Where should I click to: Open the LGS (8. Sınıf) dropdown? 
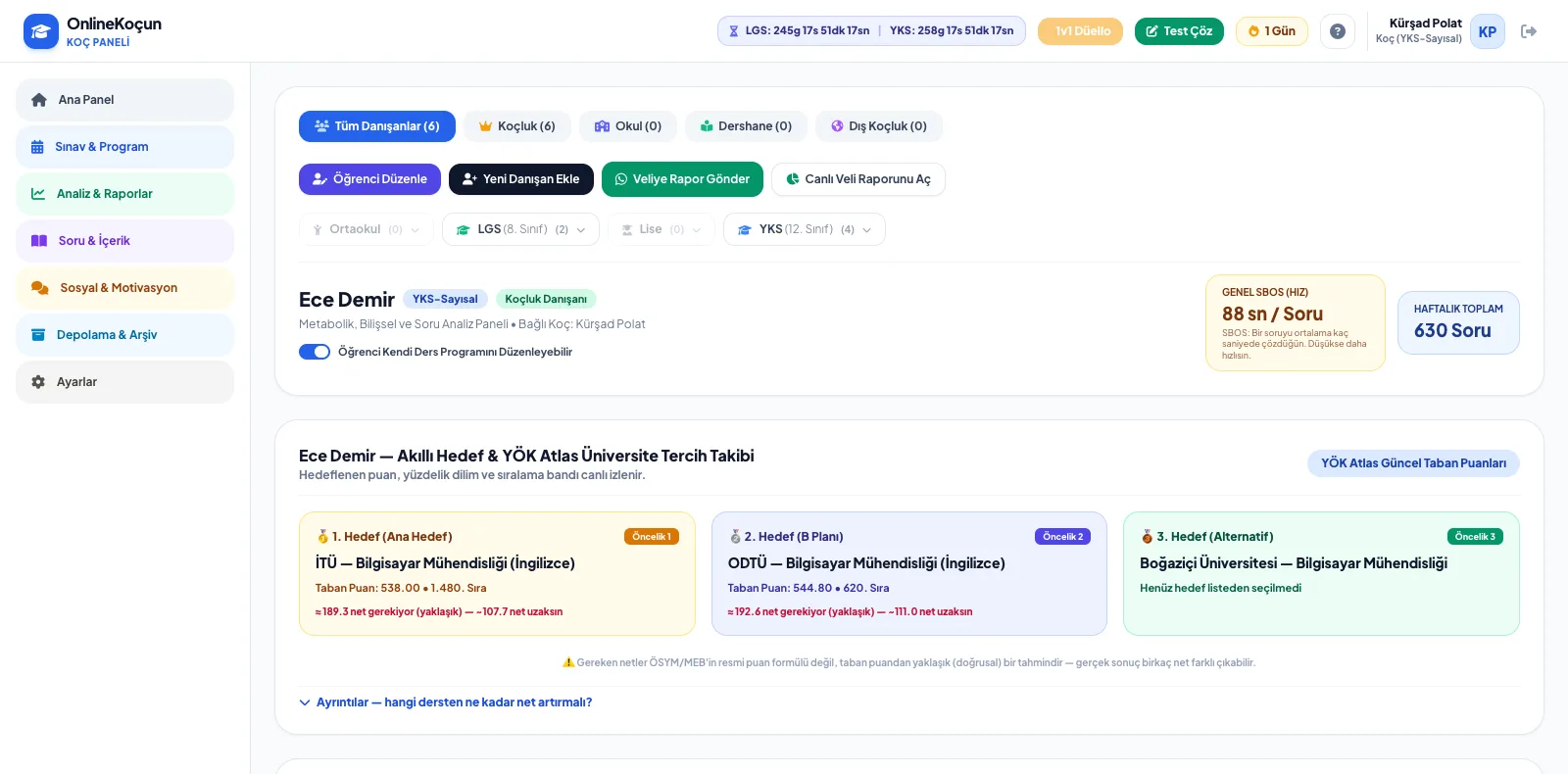(x=521, y=229)
